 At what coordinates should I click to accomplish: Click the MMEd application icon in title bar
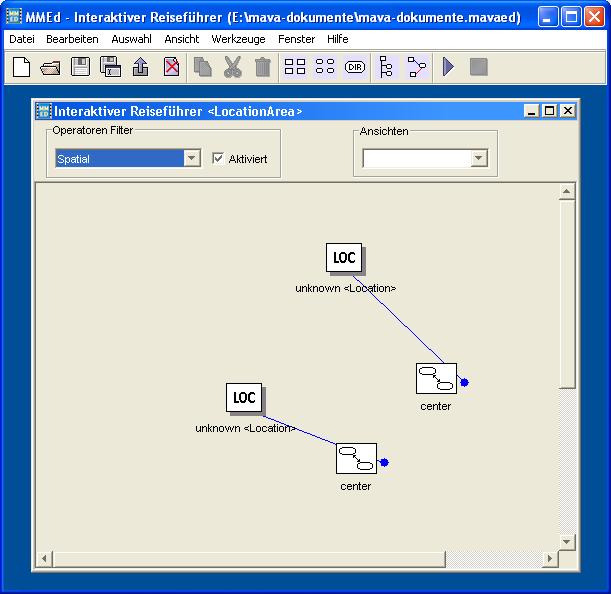point(14,17)
